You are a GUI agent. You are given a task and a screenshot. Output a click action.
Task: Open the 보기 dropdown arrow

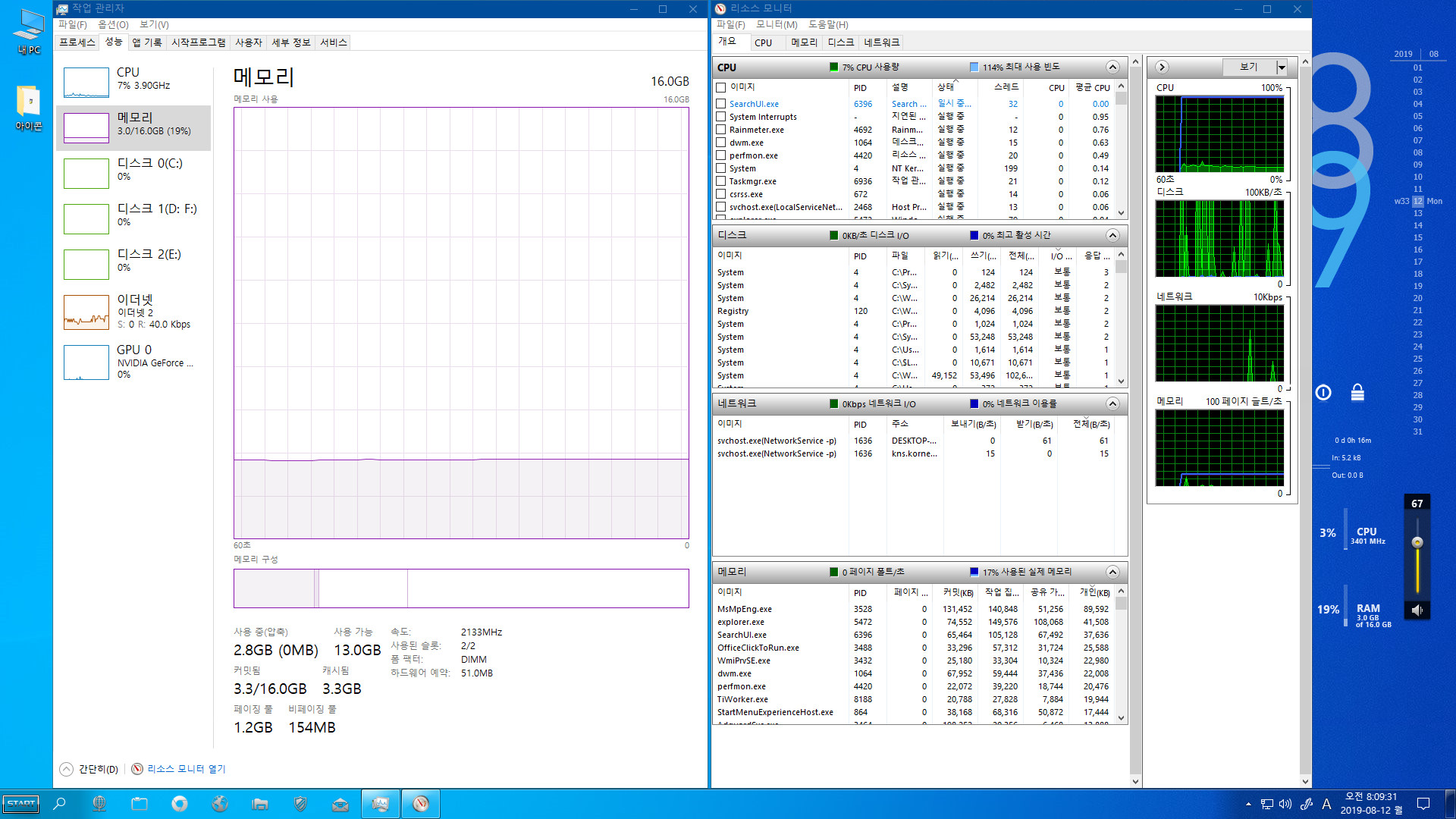(x=1282, y=67)
